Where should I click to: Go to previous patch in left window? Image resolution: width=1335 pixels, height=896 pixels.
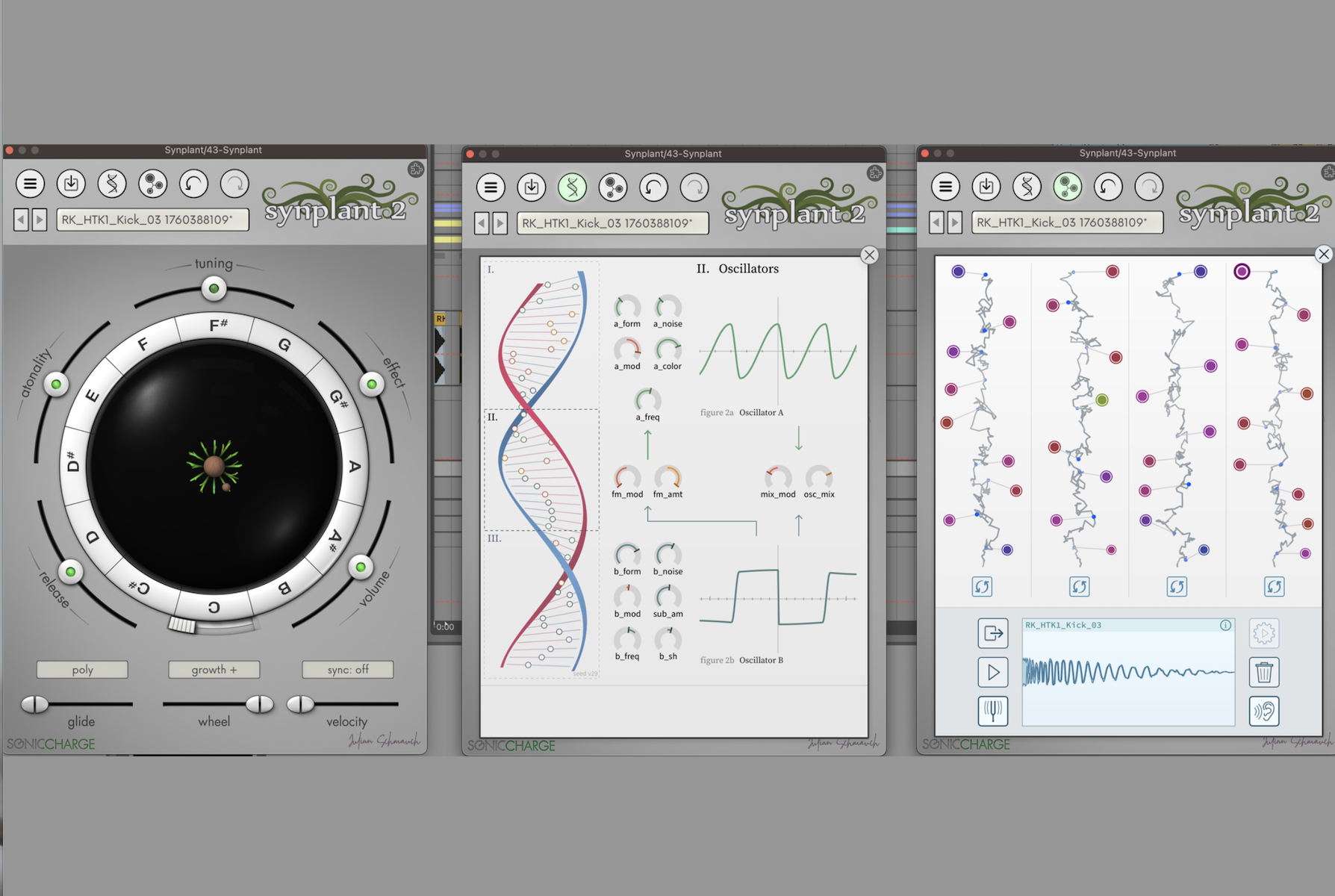[x=21, y=220]
